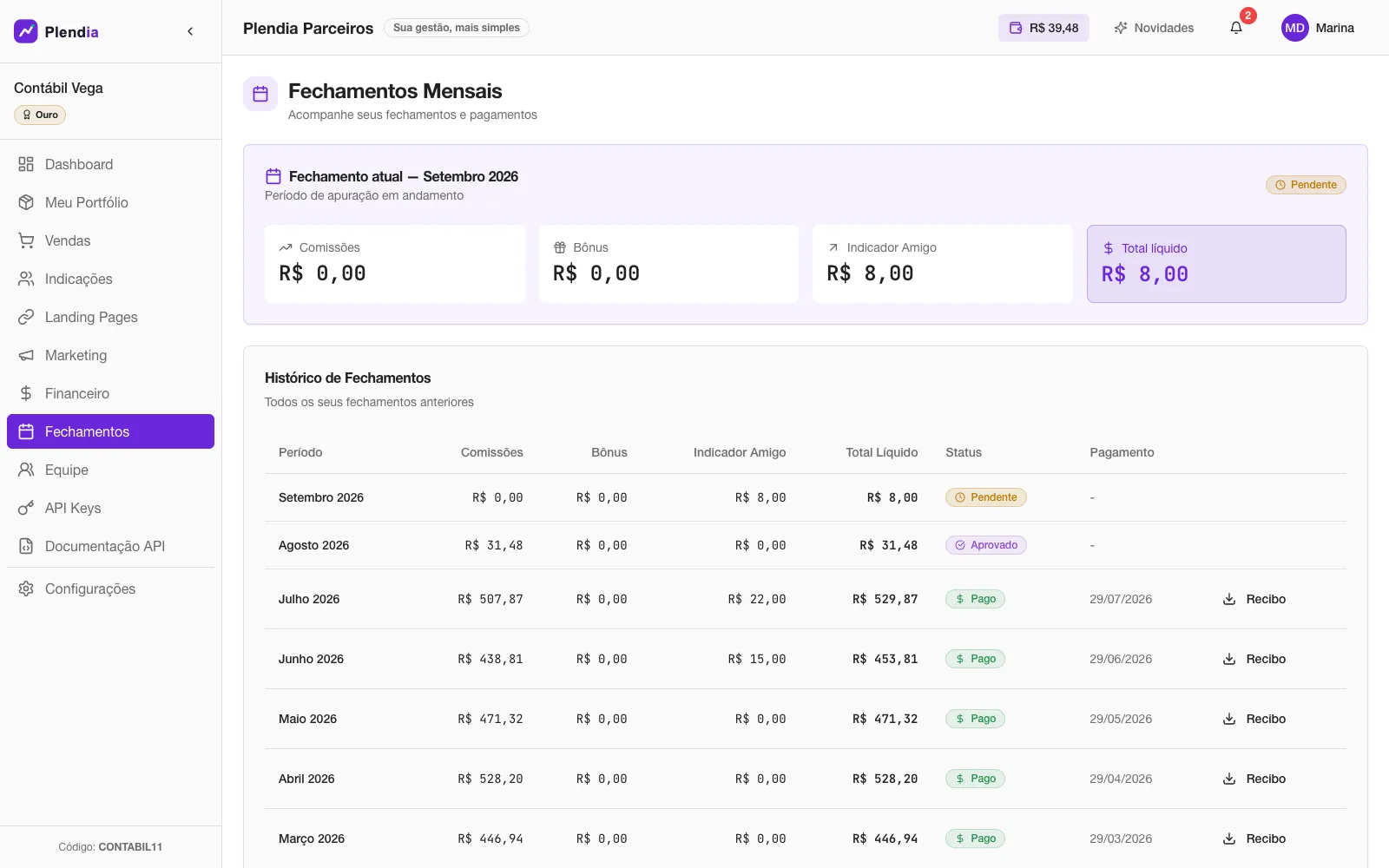Open Novidades sparkle button
Viewport: 1389px width, 868px height.
[1154, 28]
